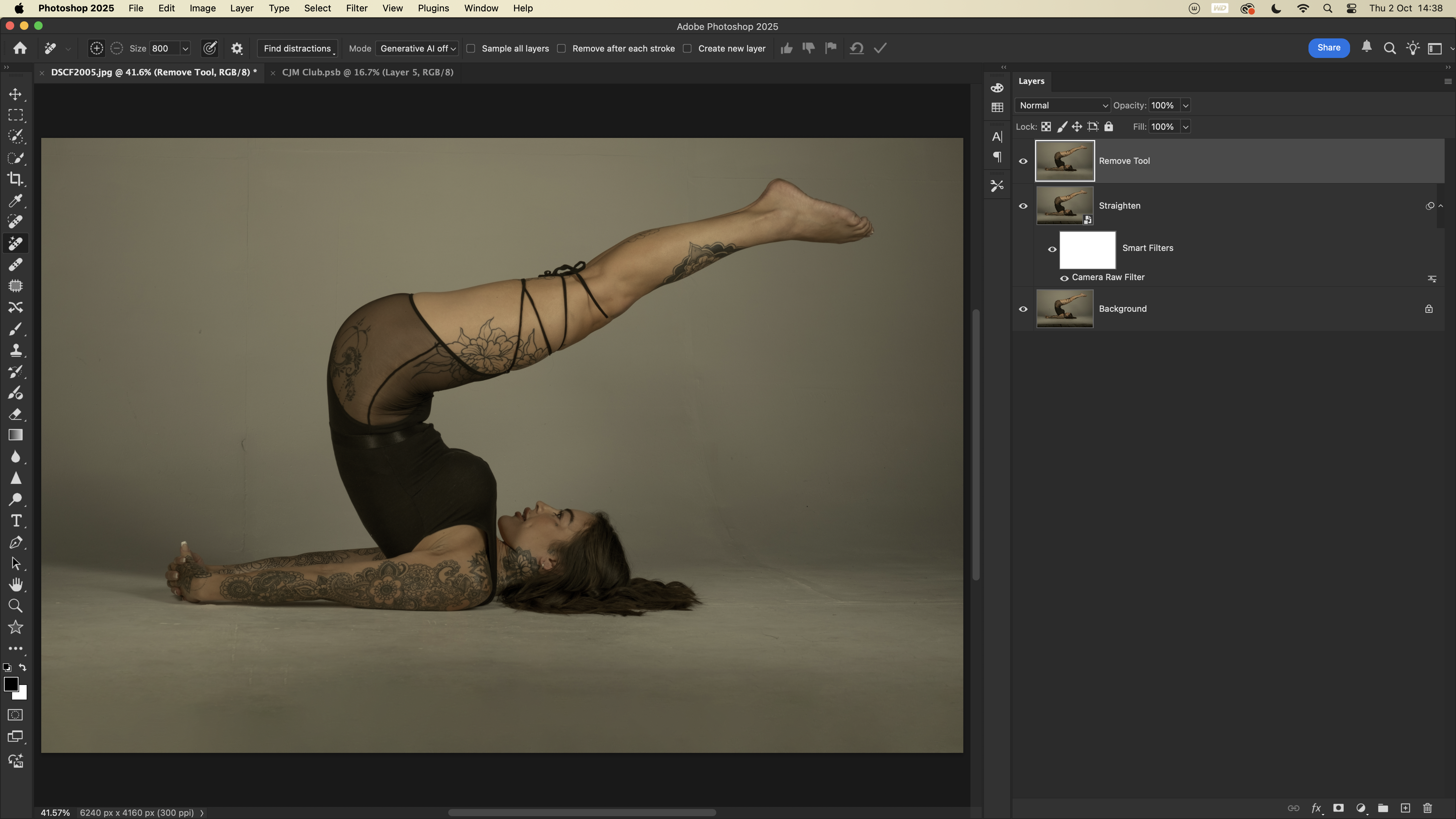
Task: Open Remove tool settings gear
Action: pyautogui.click(x=237, y=49)
